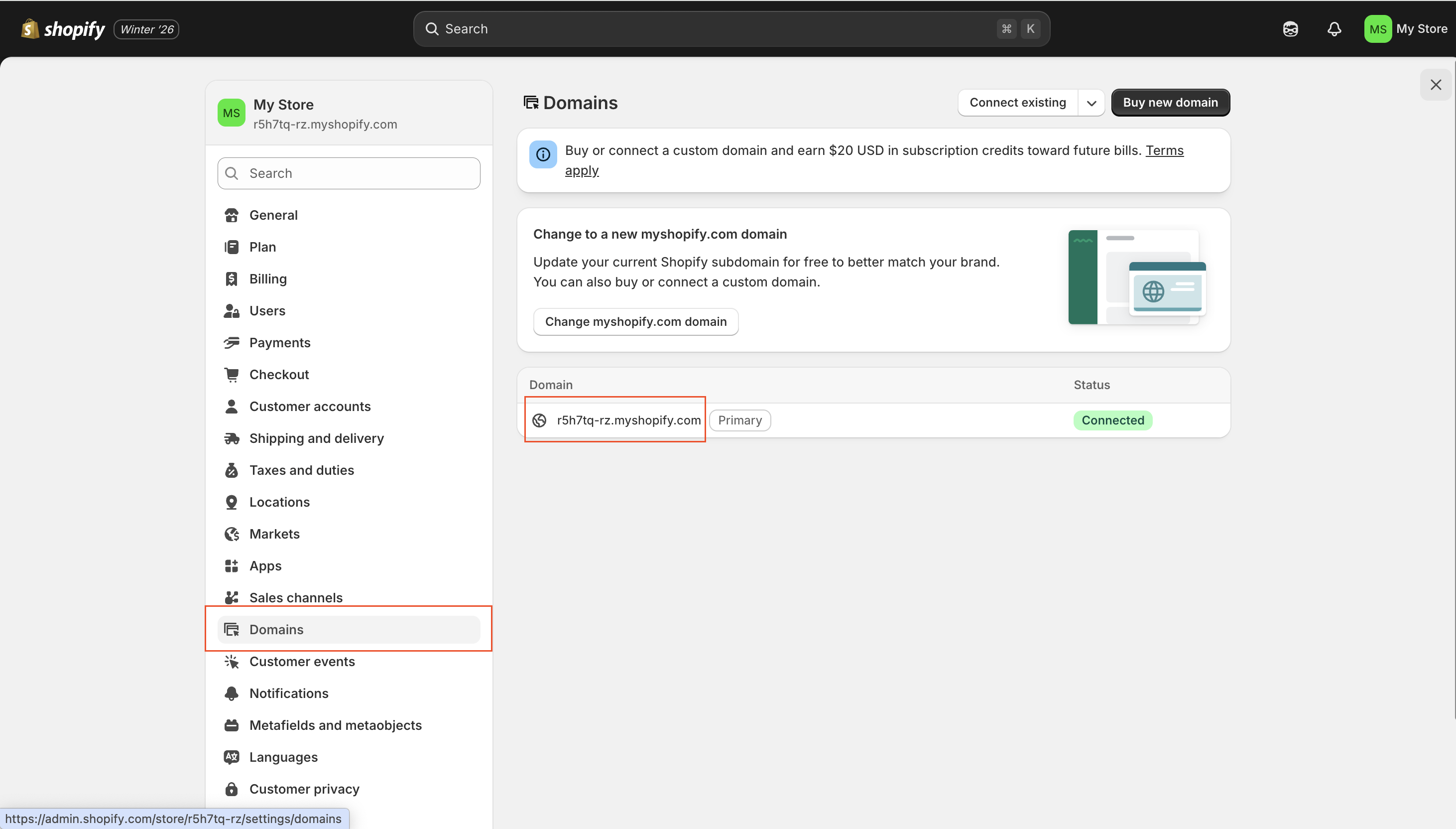Expand the Connect existing dropdown arrow
The width and height of the screenshot is (1456, 829).
pos(1091,103)
